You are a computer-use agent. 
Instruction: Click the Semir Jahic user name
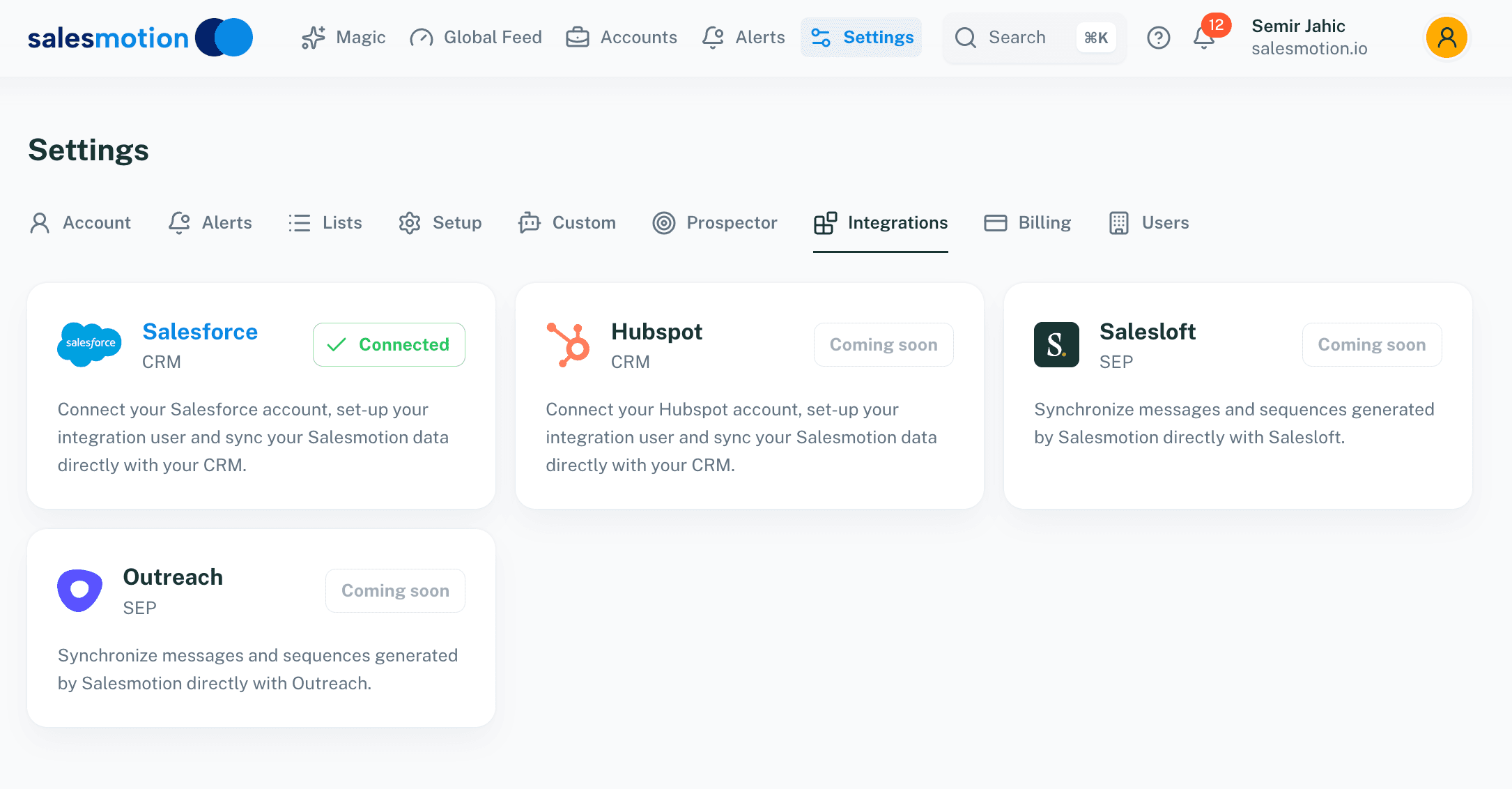coord(1298,26)
